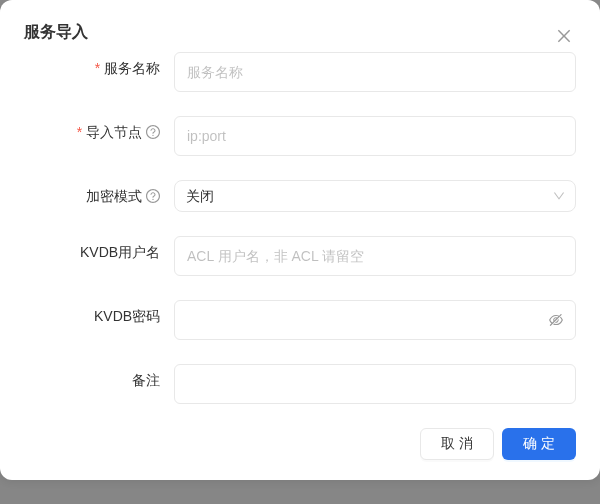Viewport: 600px width, 504px height.
Task: Click the 服务名称 input field
Action: coord(375,72)
